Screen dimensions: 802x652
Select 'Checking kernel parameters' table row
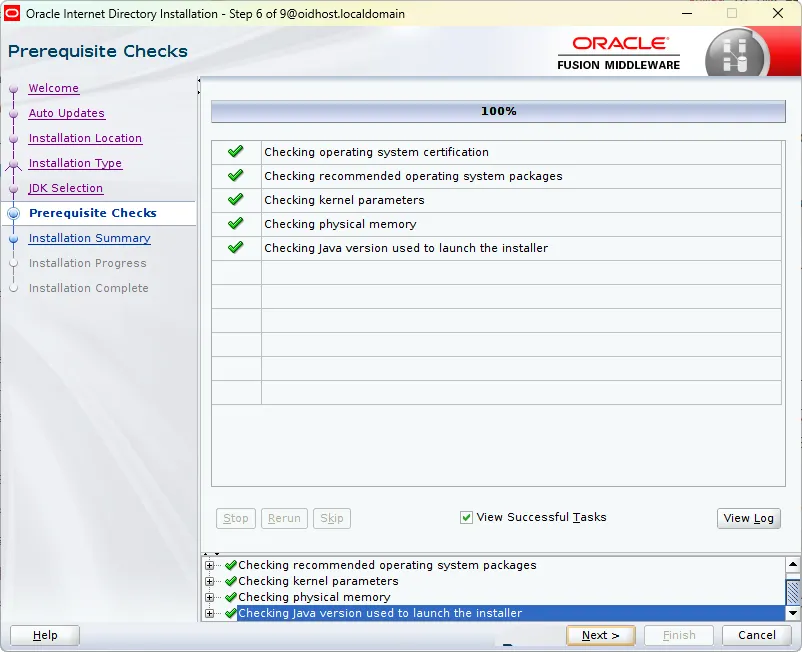pyautogui.click(x=496, y=200)
